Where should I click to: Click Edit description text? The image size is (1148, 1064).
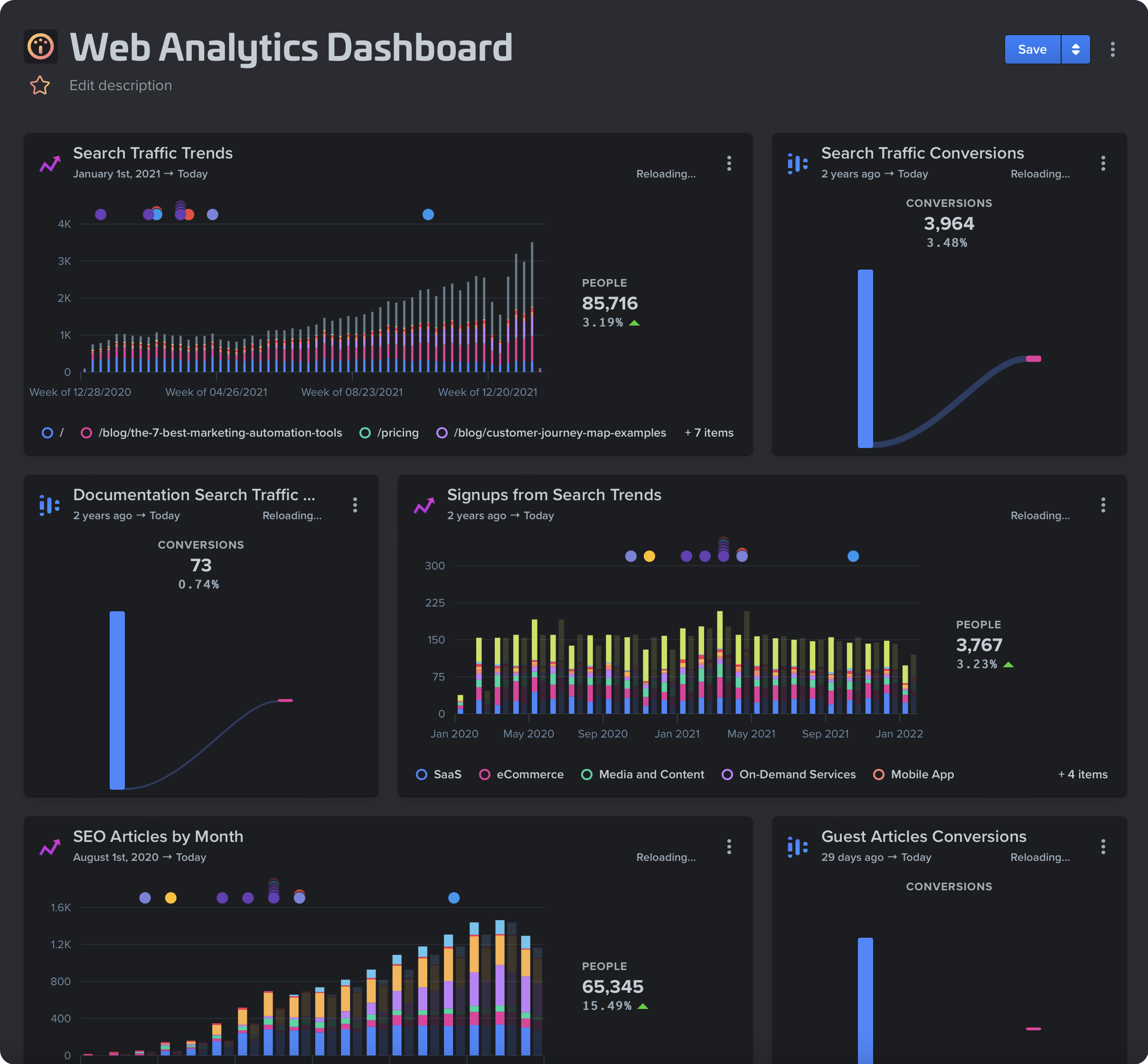tap(121, 85)
